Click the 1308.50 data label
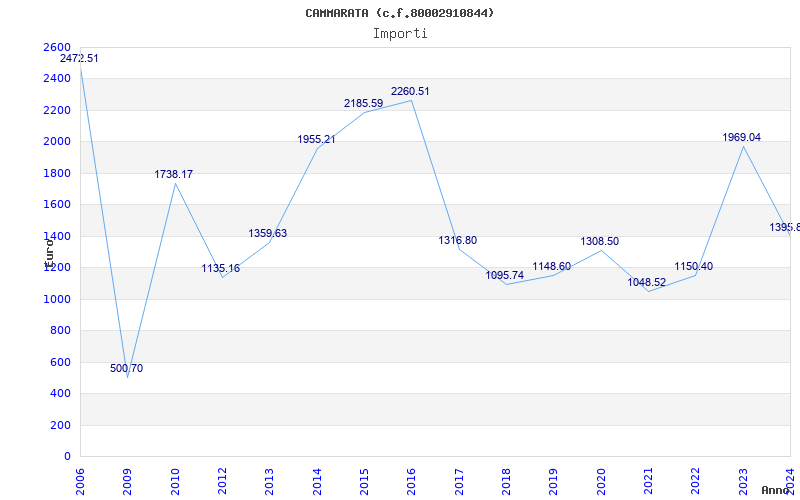 [x=599, y=241]
